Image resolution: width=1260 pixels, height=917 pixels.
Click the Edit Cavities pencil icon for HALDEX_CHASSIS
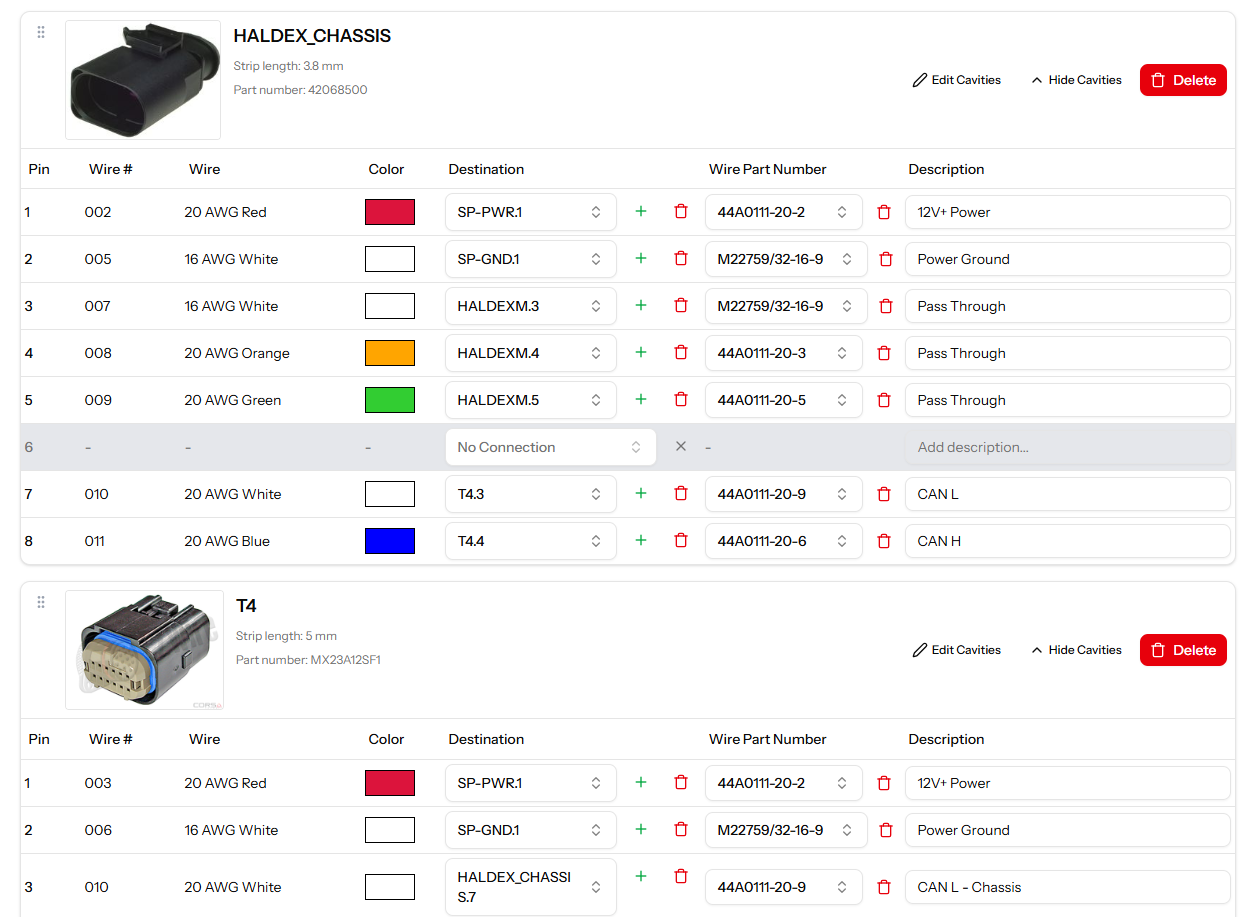921,79
